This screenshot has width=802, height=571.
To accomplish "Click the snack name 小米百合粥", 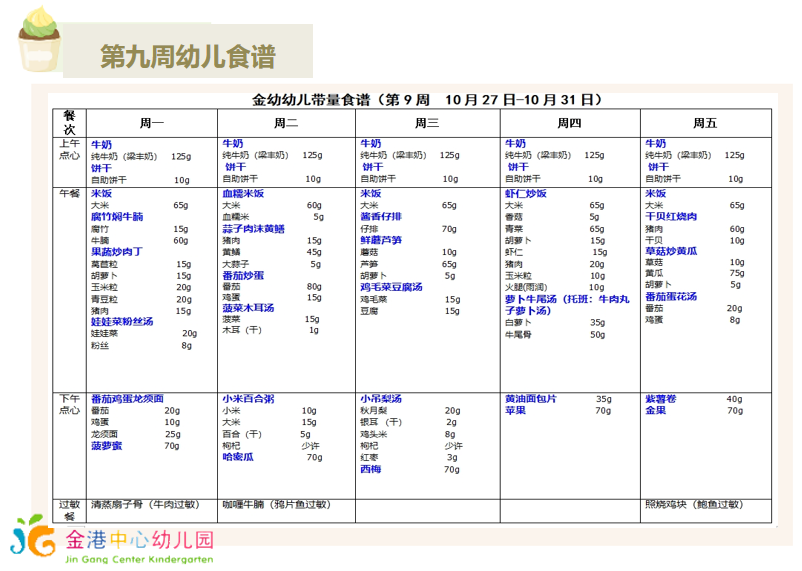I will pyautogui.click(x=248, y=399).
